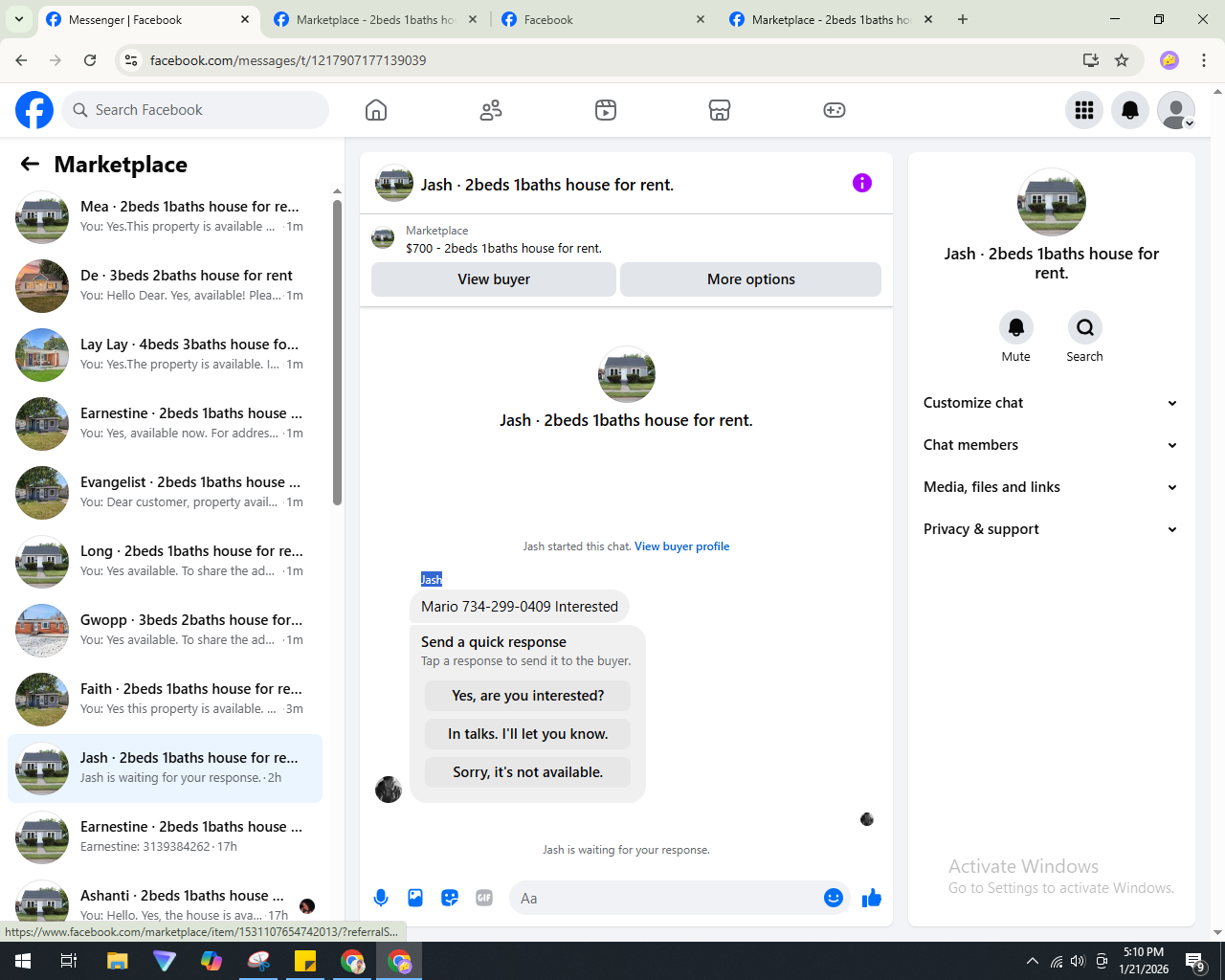
Task: Expand Media, files and links section
Action: [1051, 487]
